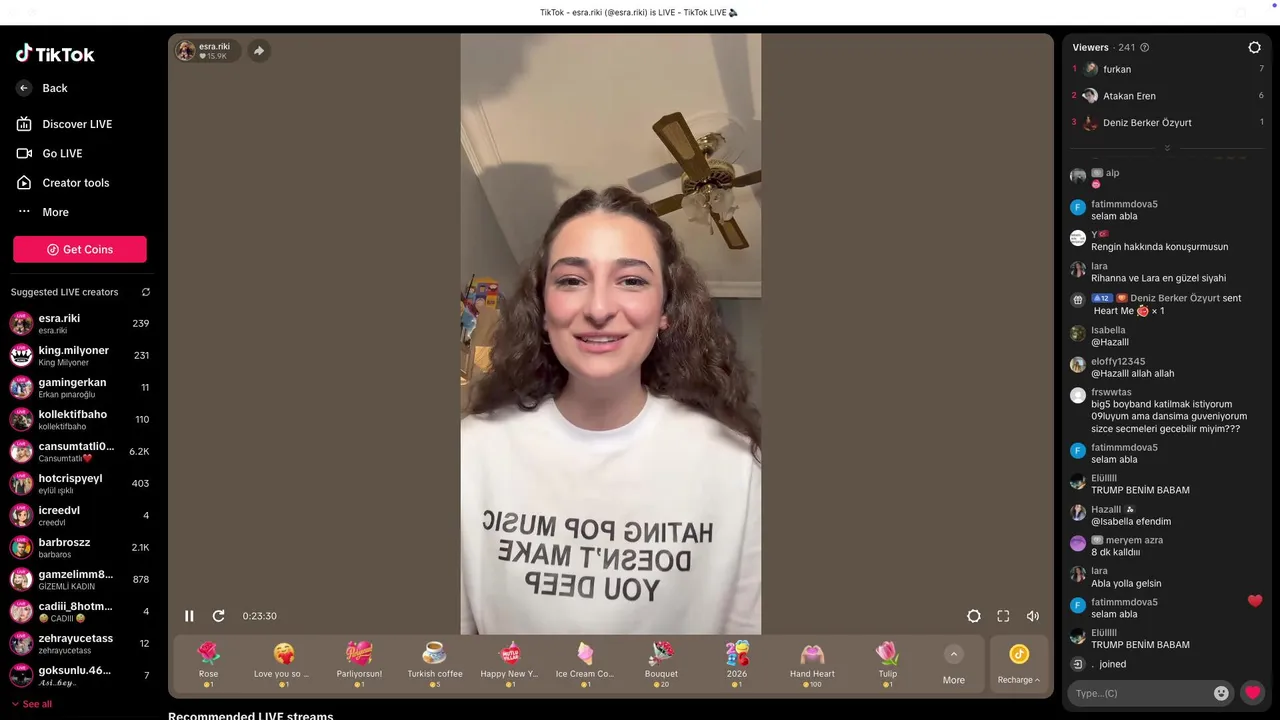1280x720 pixels.
Task: Select top viewer Deniz Berker Özyurt
Action: coord(1168,123)
